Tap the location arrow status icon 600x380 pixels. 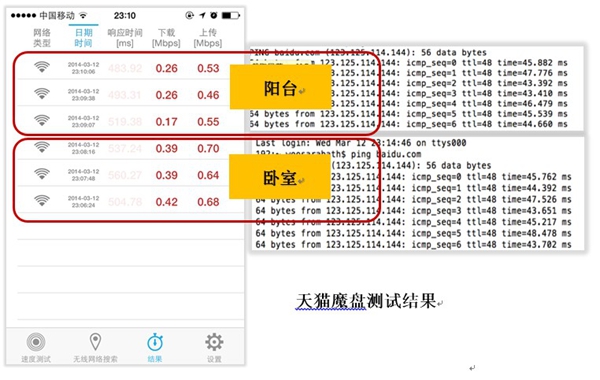pyautogui.click(x=202, y=15)
